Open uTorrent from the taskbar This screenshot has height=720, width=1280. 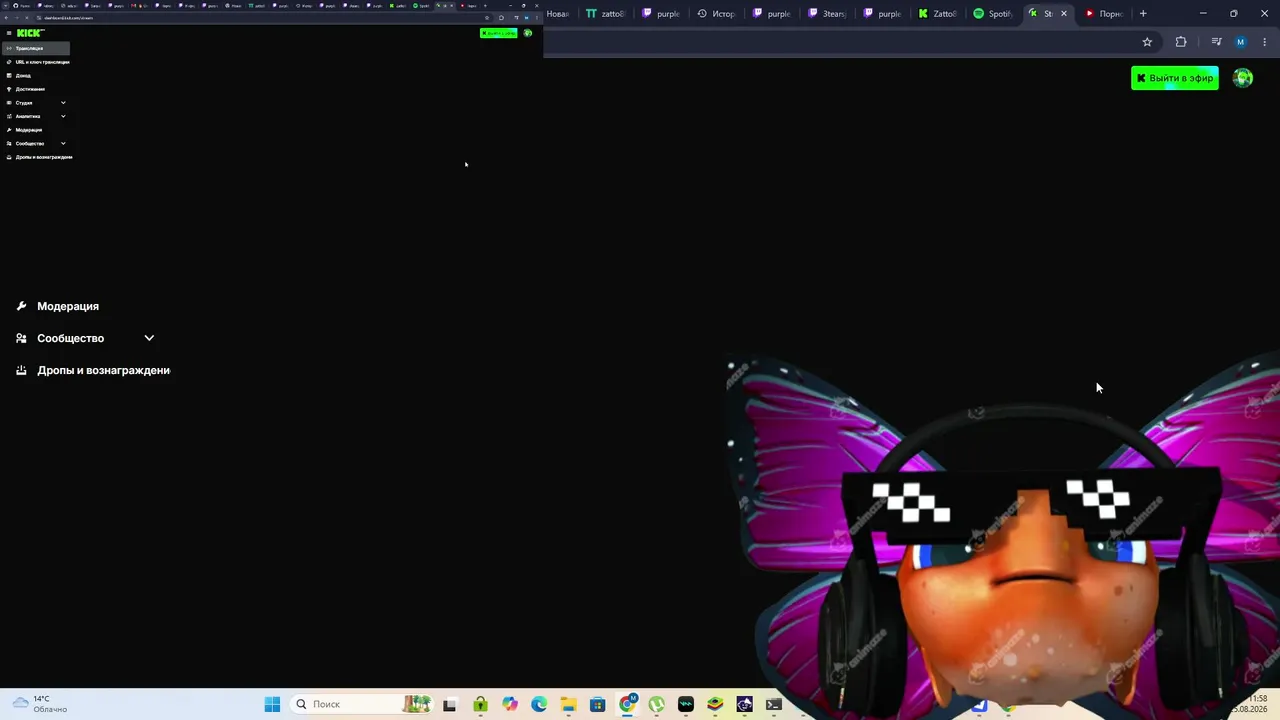[x=656, y=704]
